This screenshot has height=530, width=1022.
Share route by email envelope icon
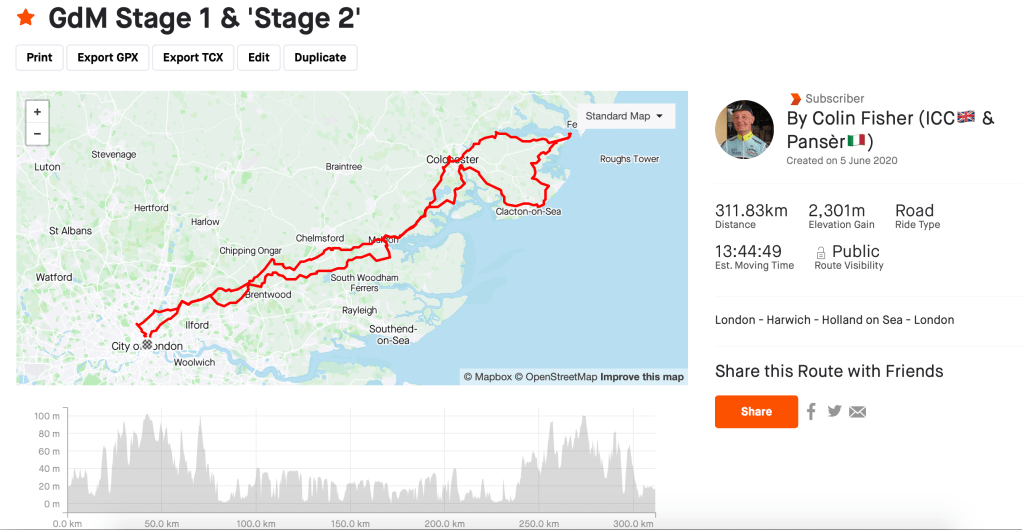[857, 411]
